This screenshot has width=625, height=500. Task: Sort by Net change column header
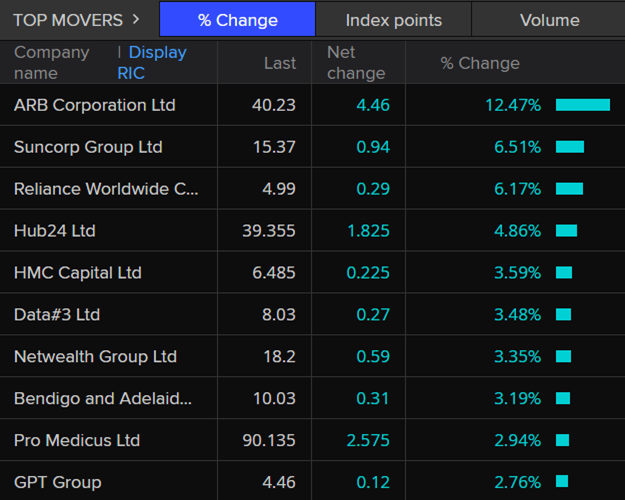click(356, 63)
